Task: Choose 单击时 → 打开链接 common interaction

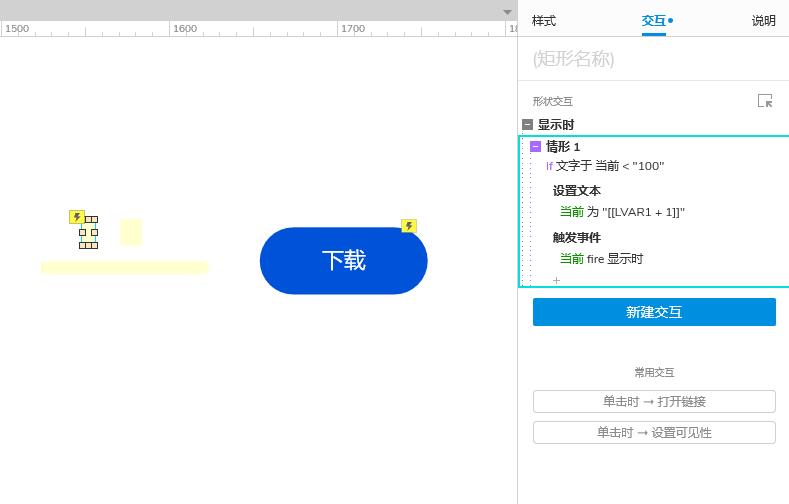Action: [654, 401]
